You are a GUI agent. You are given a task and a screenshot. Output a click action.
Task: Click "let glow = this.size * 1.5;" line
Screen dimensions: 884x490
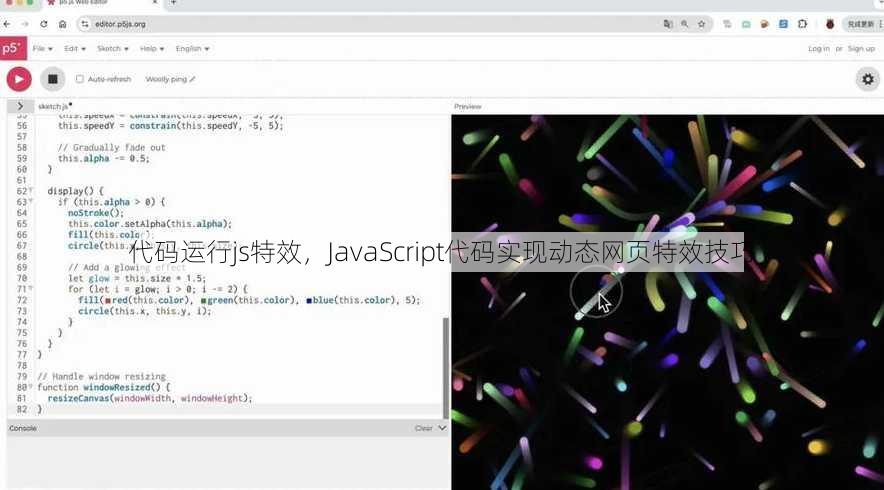137,279
